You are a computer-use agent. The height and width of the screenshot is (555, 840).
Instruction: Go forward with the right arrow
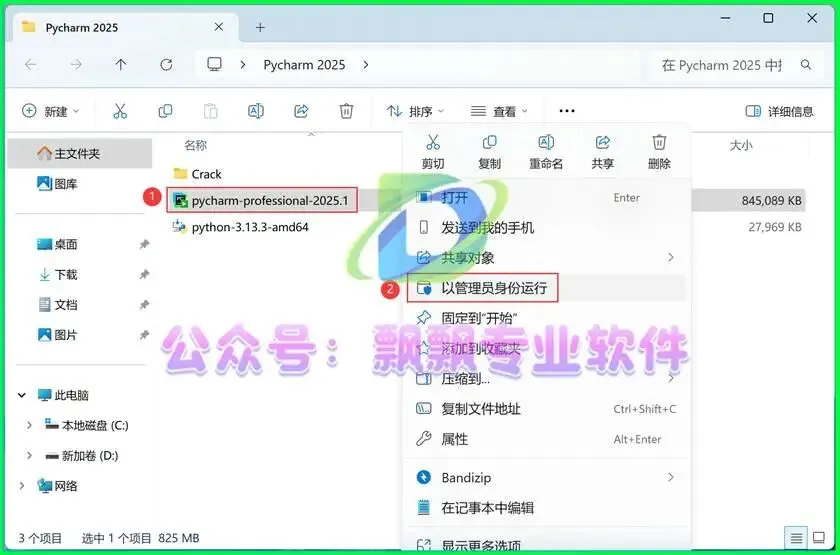pos(76,65)
